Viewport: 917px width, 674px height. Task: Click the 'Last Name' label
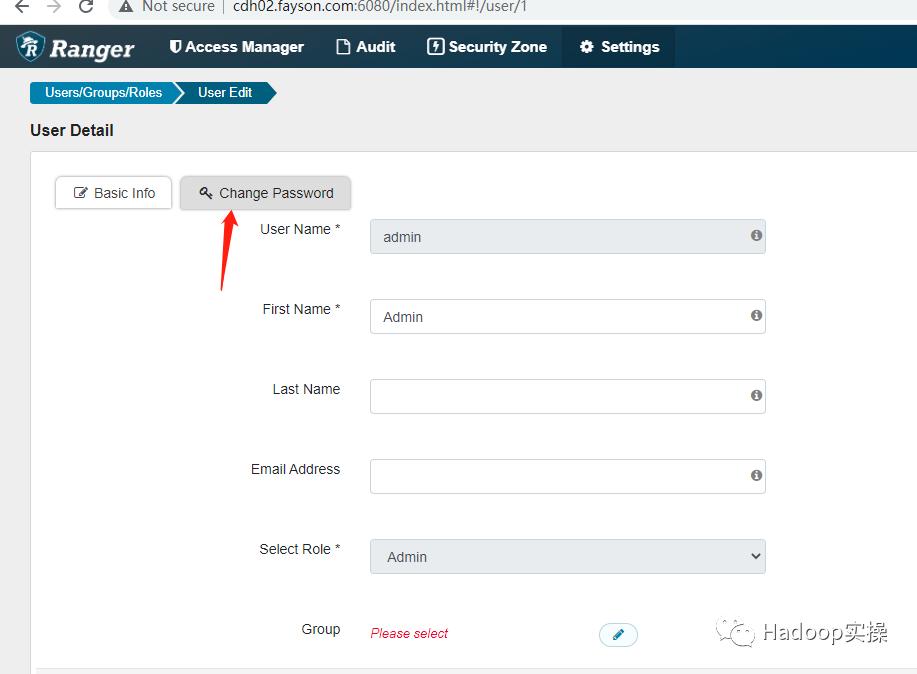click(x=306, y=389)
